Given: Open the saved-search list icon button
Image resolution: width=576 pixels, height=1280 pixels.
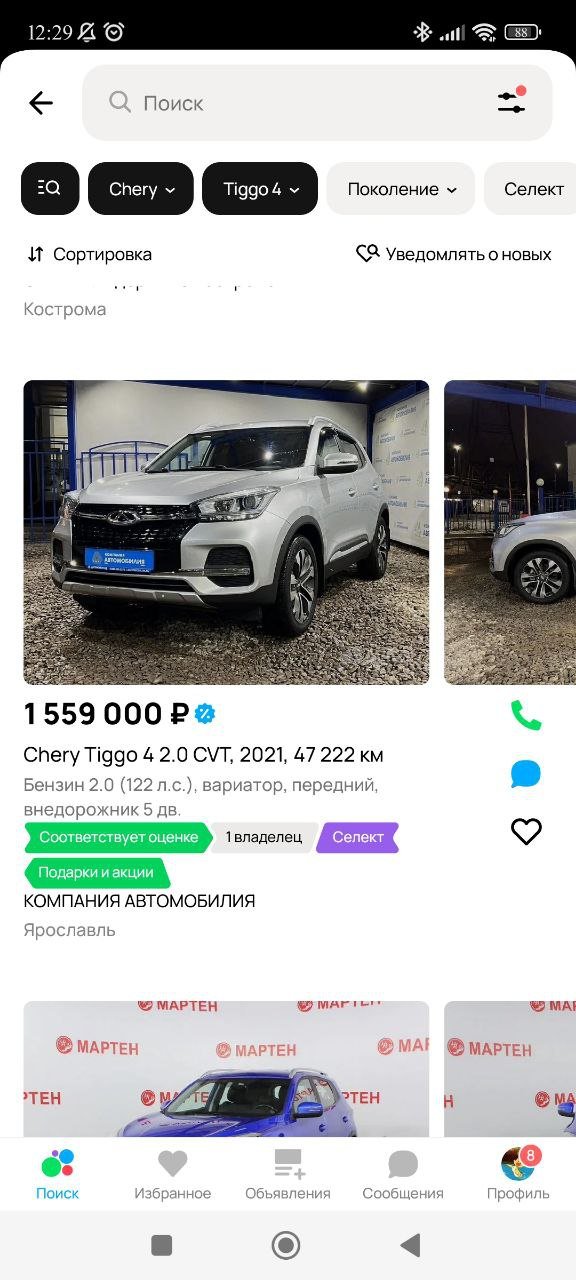Looking at the screenshot, I should pyautogui.click(x=50, y=188).
